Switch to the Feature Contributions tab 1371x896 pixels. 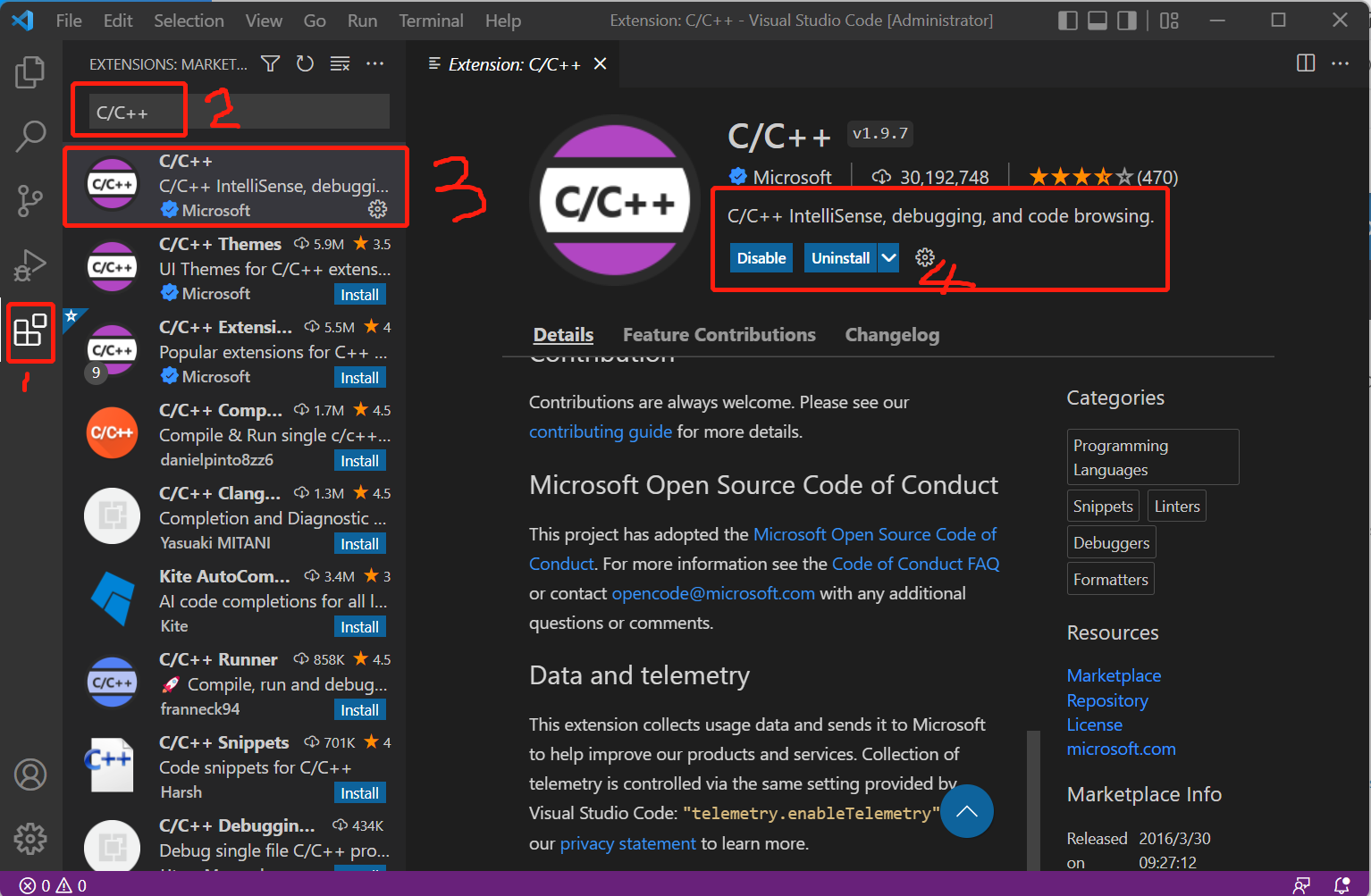[719, 334]
